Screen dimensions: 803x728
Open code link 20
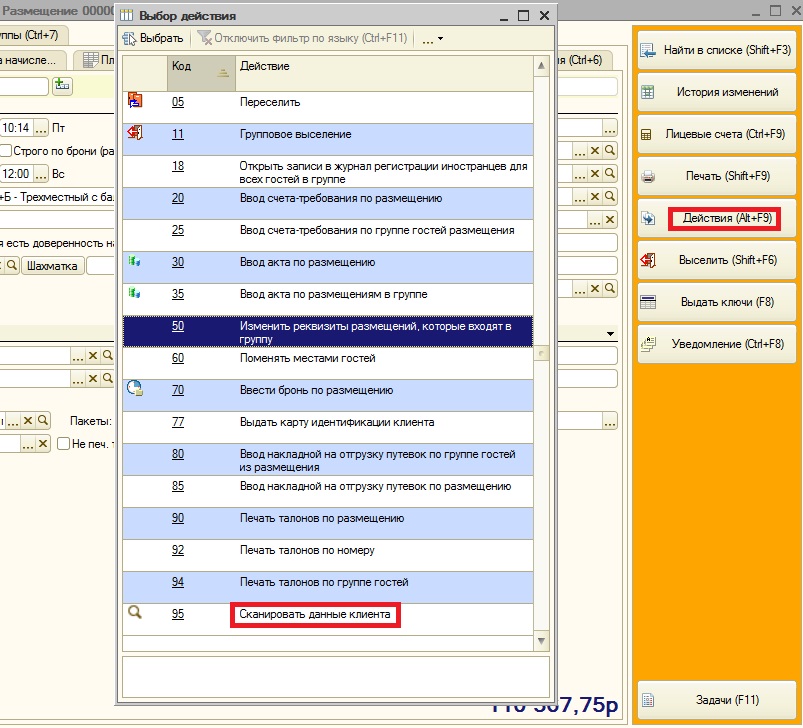(x=178, y=198)
